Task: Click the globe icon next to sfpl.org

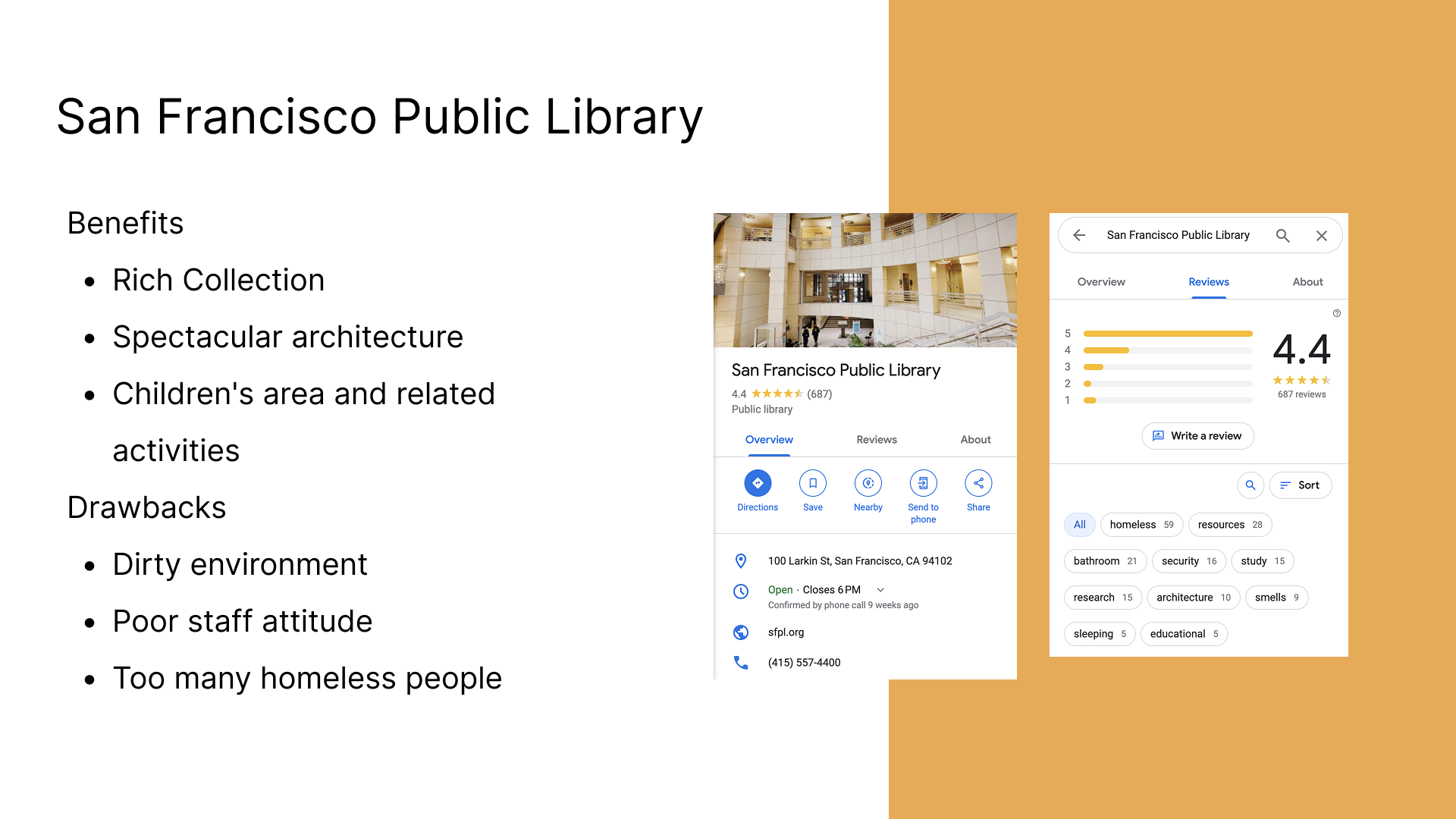Action: [x=741, y=632]
